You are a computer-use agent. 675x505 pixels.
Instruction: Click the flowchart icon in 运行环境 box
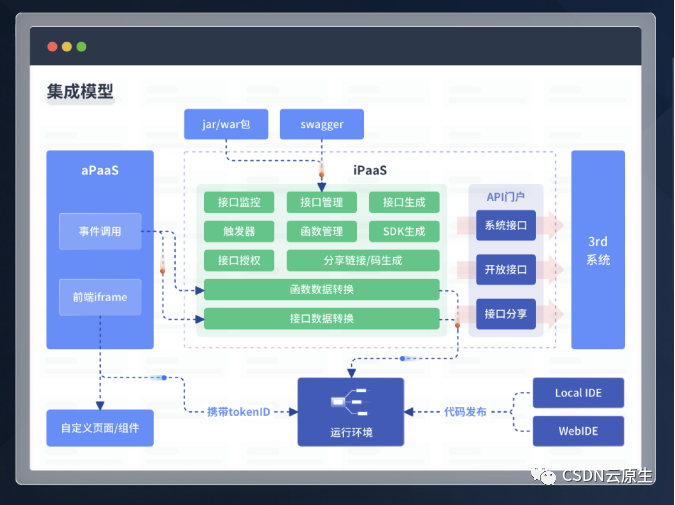(x=350, y=402)
